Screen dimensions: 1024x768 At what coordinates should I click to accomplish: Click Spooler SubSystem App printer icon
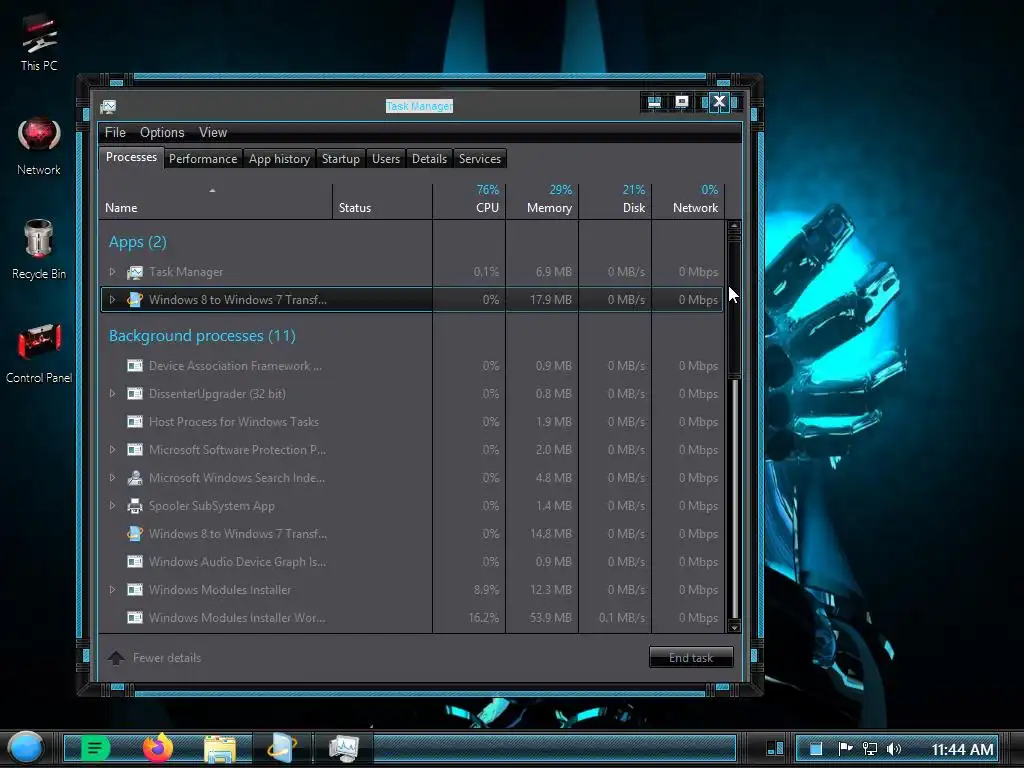tap(135, 506)
